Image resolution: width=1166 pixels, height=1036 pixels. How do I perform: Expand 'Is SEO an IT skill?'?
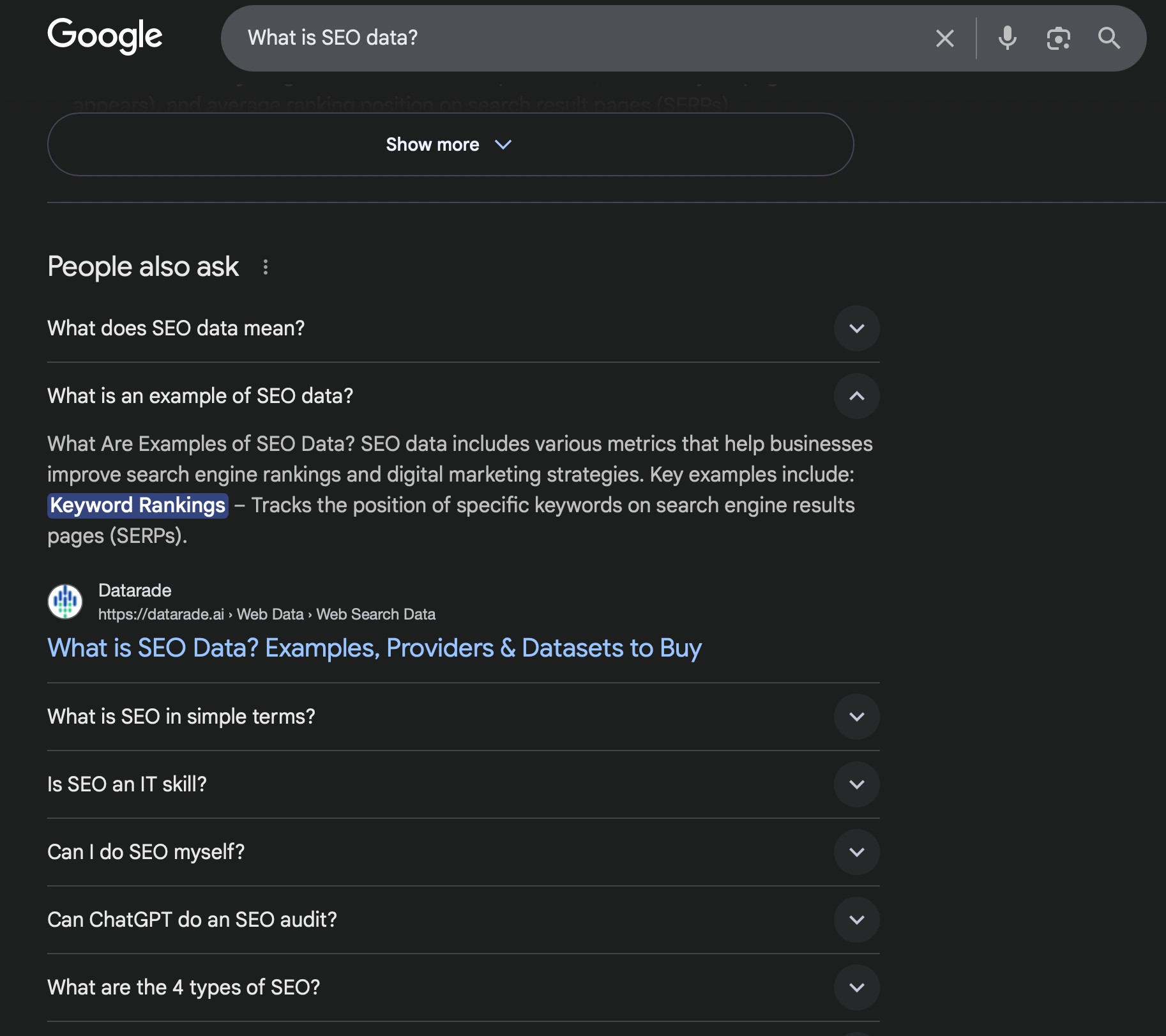coord(857,784)
